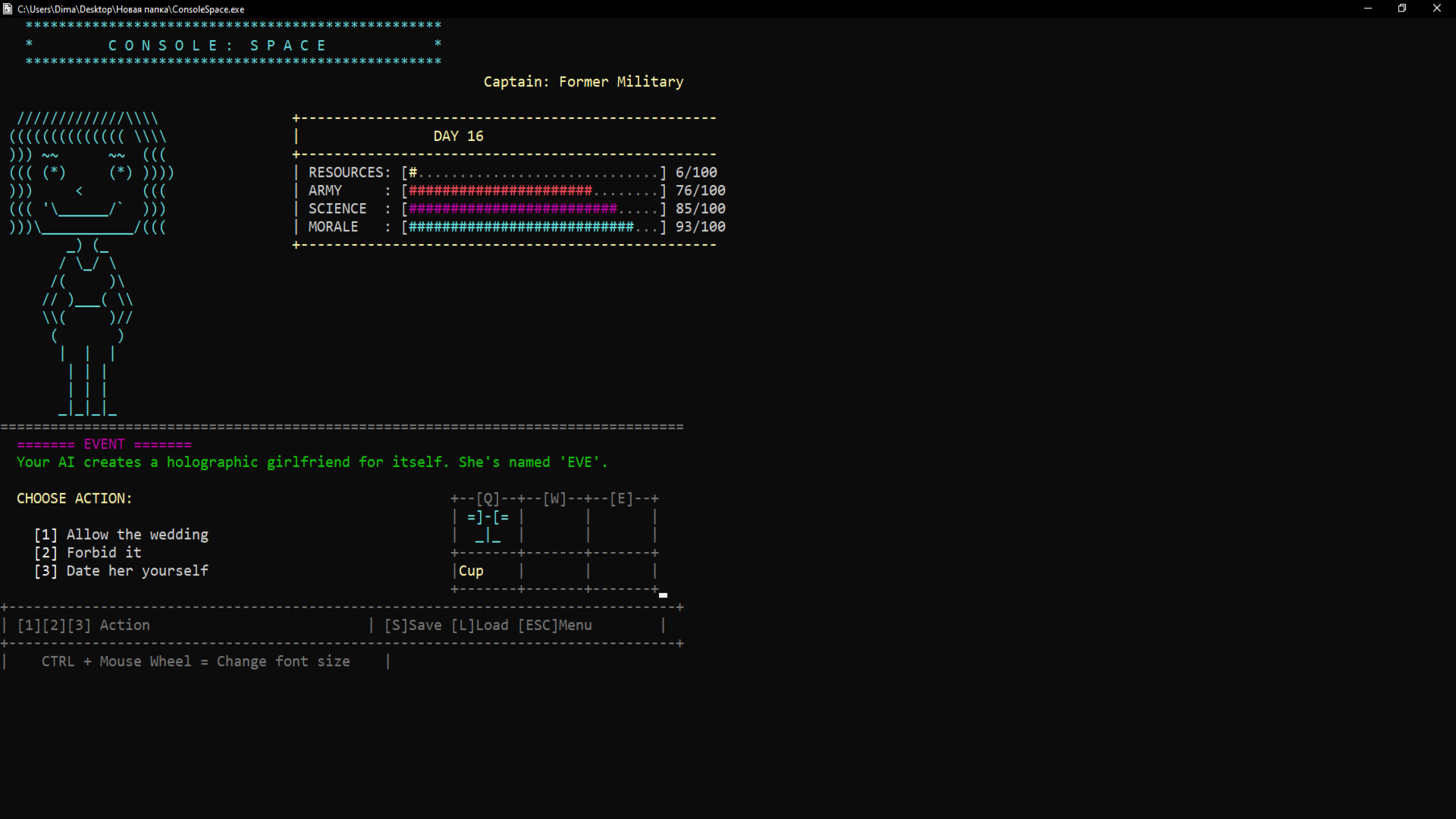Click the [1][2][3] Action hint
This screenshot has width=1456, height=819.
[83, 626]
